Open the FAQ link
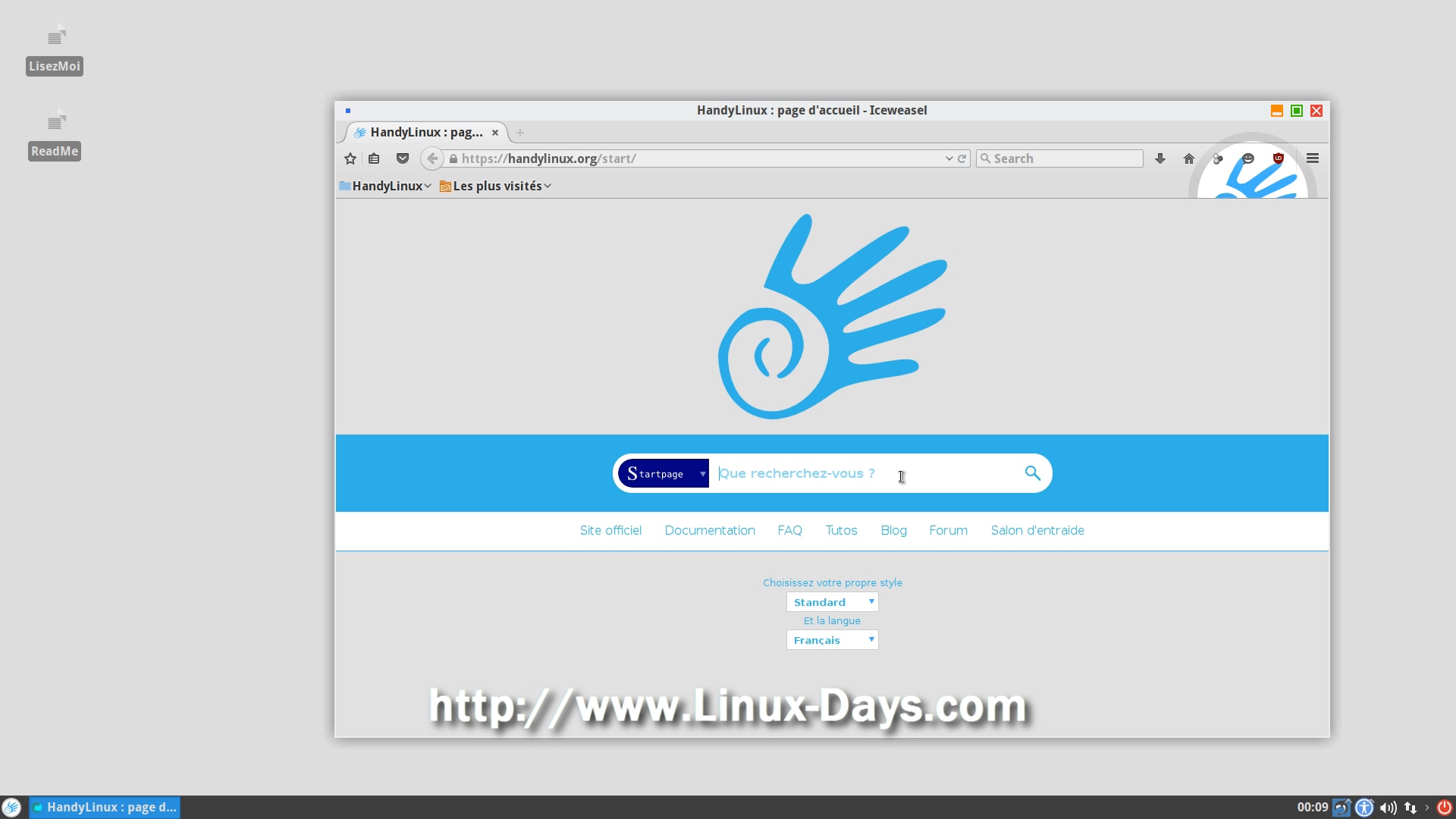The width and height of the screenshot is (1456, 819). point(789,530)
